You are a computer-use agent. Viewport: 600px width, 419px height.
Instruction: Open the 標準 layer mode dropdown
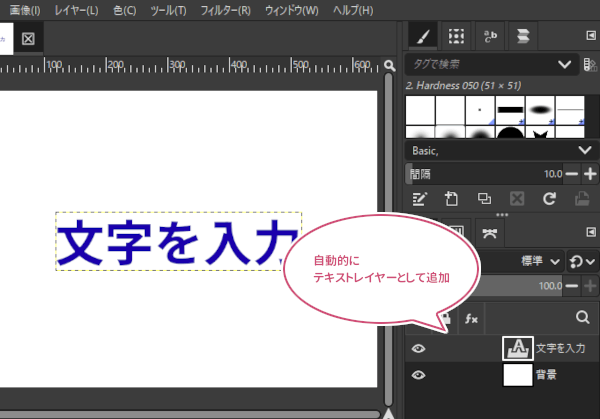click(540, 261)
